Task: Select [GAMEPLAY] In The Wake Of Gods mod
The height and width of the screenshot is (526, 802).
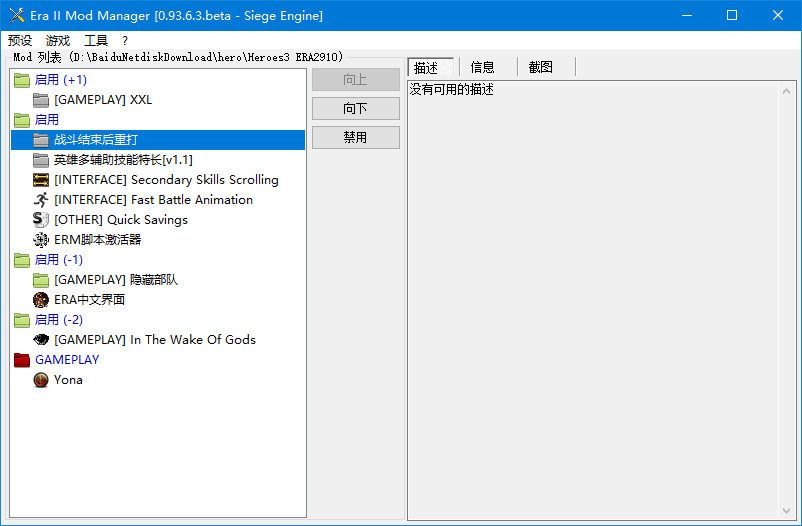Action: click(x=155, y=340)
